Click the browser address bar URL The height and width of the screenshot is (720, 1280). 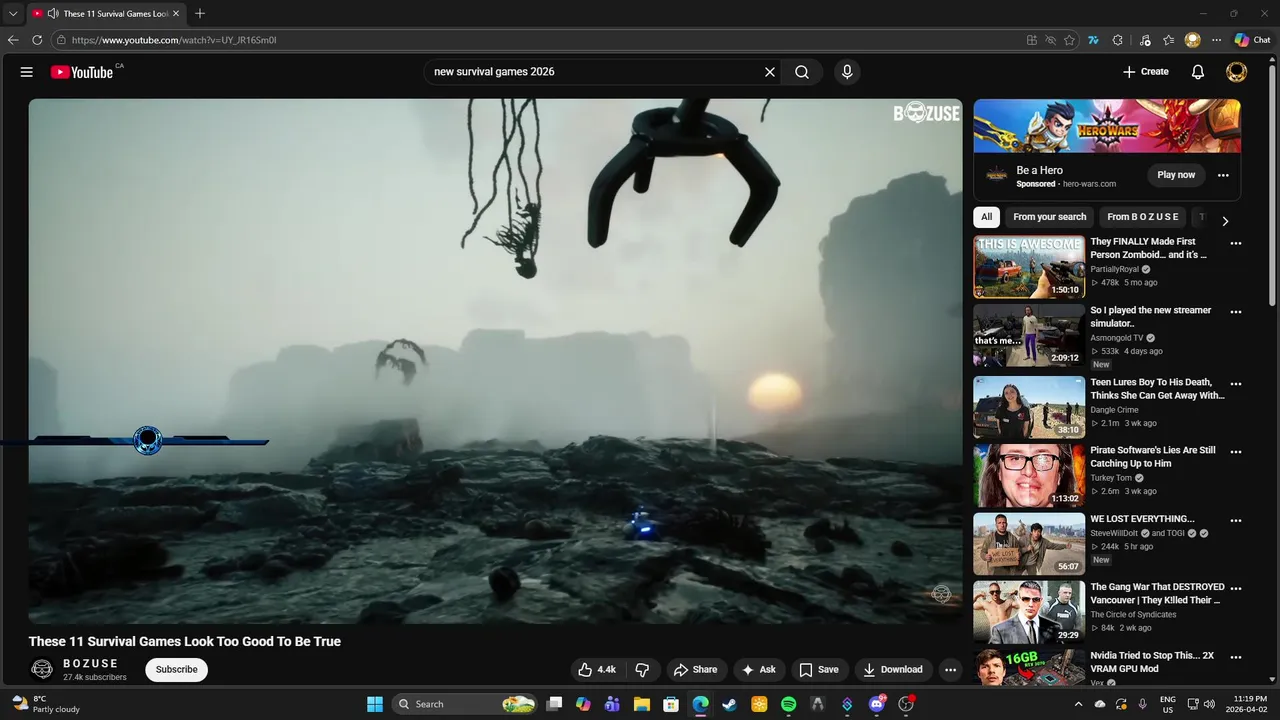(x=174, y=40)
